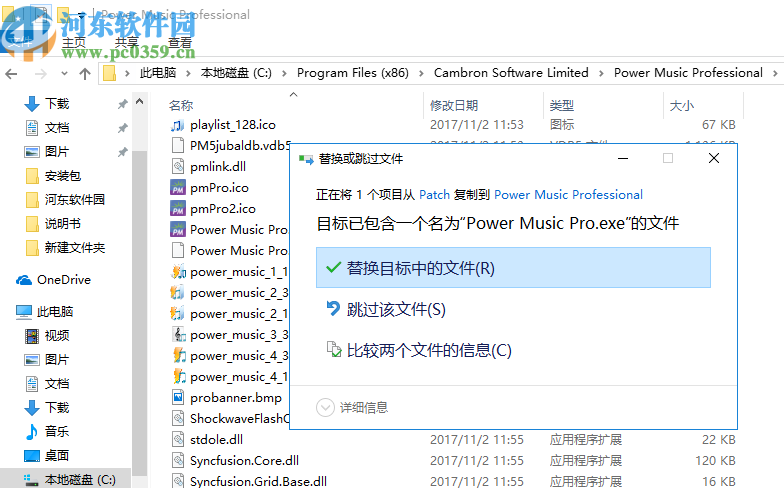Open Power Music Professional destination link
The width and height of the screenshot is (784, 488).
(x=568, y=194)
